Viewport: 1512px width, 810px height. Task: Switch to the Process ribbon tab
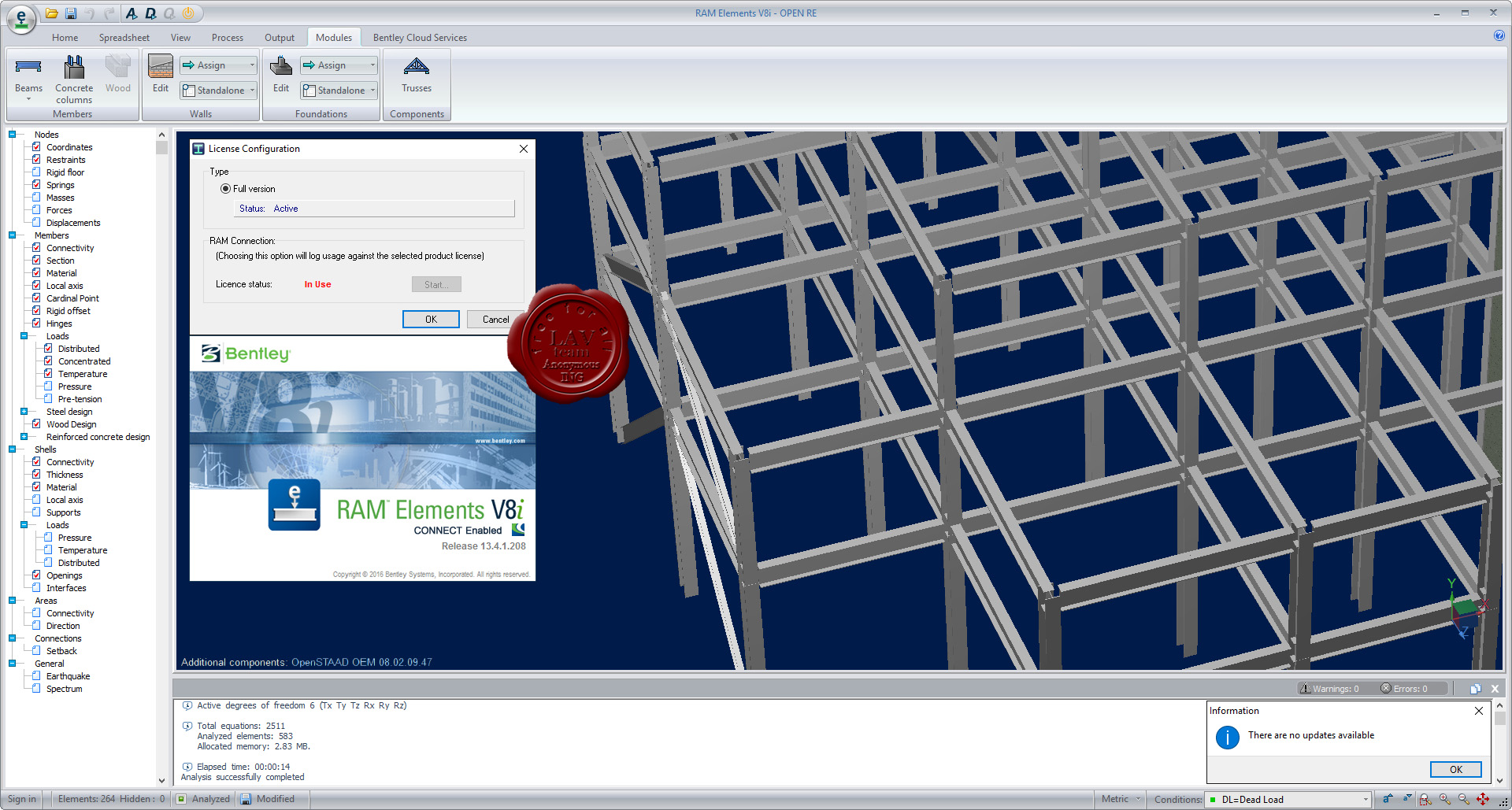pyautogui.click(x=228, y=38)
